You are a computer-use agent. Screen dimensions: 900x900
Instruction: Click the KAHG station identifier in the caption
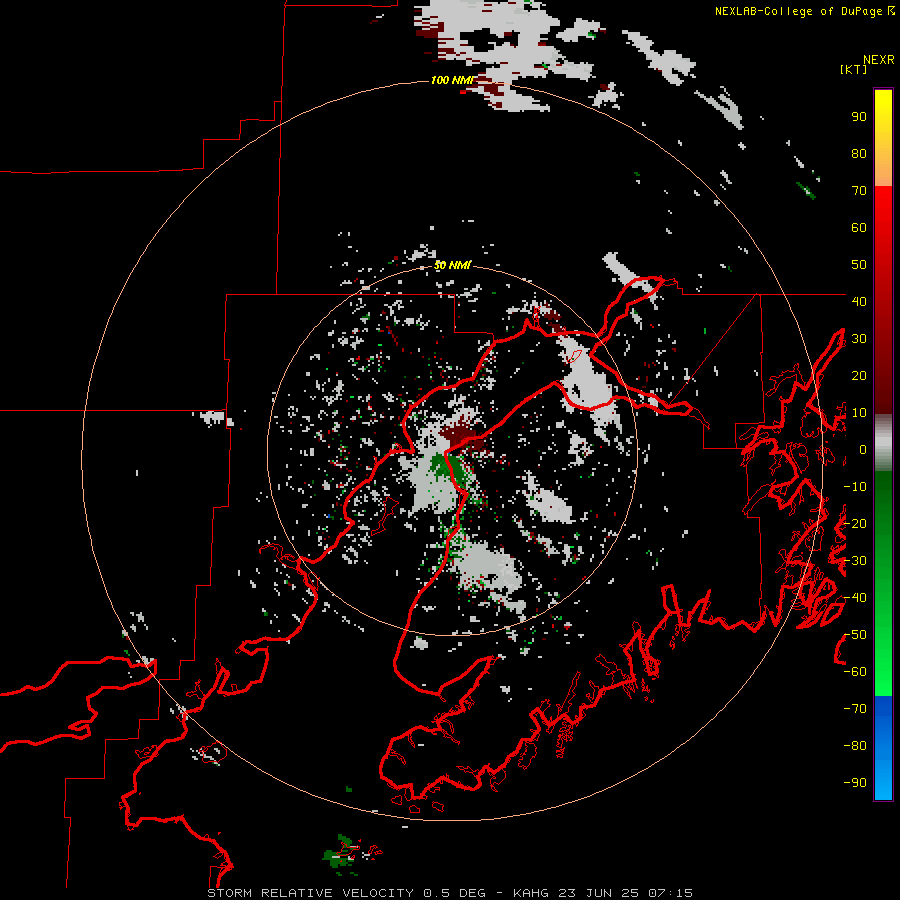(531, 893)
